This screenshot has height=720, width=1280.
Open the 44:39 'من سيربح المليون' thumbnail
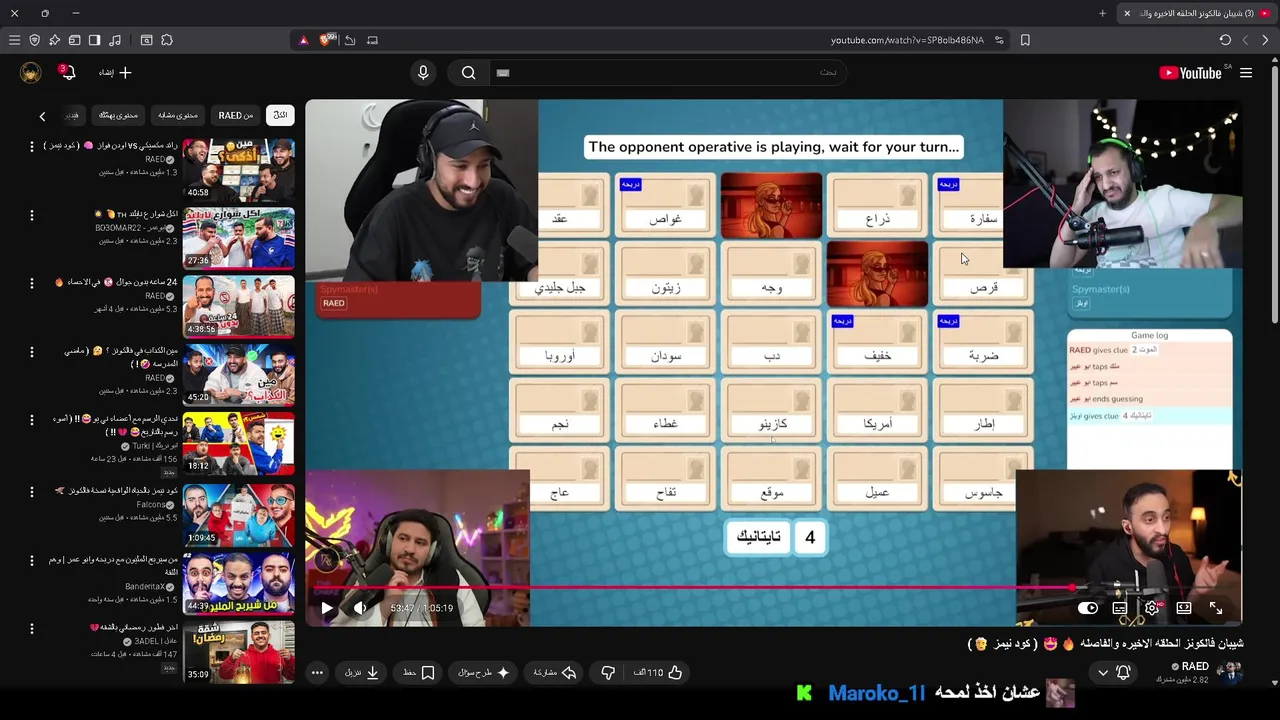[x=239, y=583]
